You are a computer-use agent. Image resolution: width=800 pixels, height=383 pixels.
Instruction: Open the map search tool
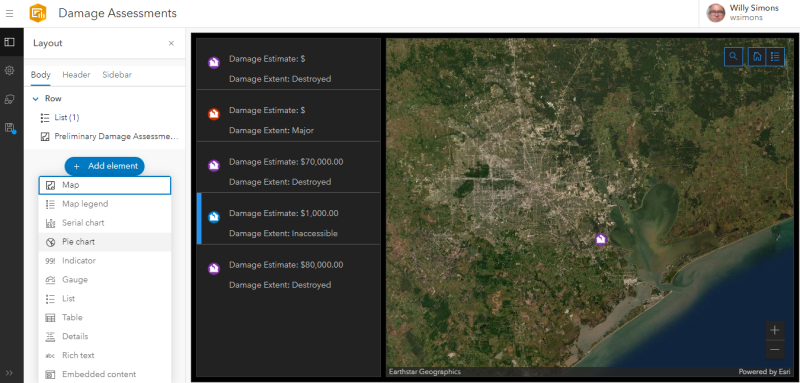(x=733, y=57)
